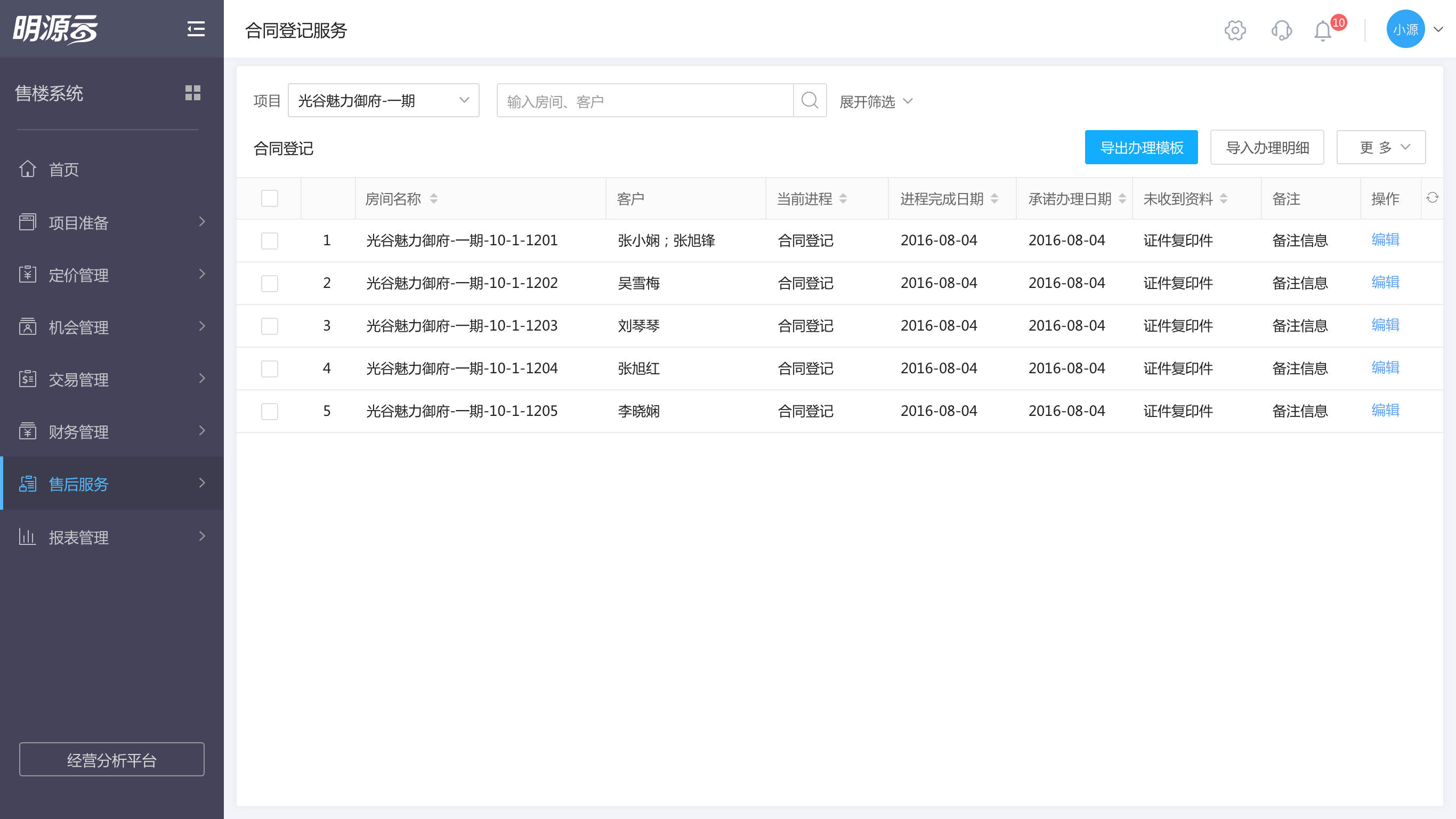Open user menu arrow beside 小源
Viewport: 1456px width, 819px height.
click(x=1438, y=29)
